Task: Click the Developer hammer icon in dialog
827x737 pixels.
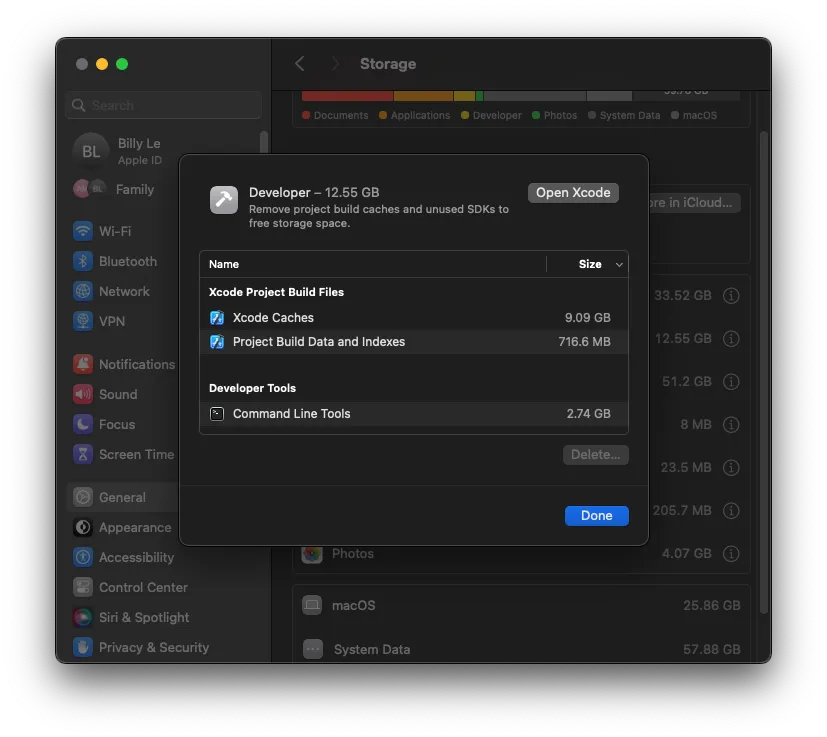Action: 224,200
